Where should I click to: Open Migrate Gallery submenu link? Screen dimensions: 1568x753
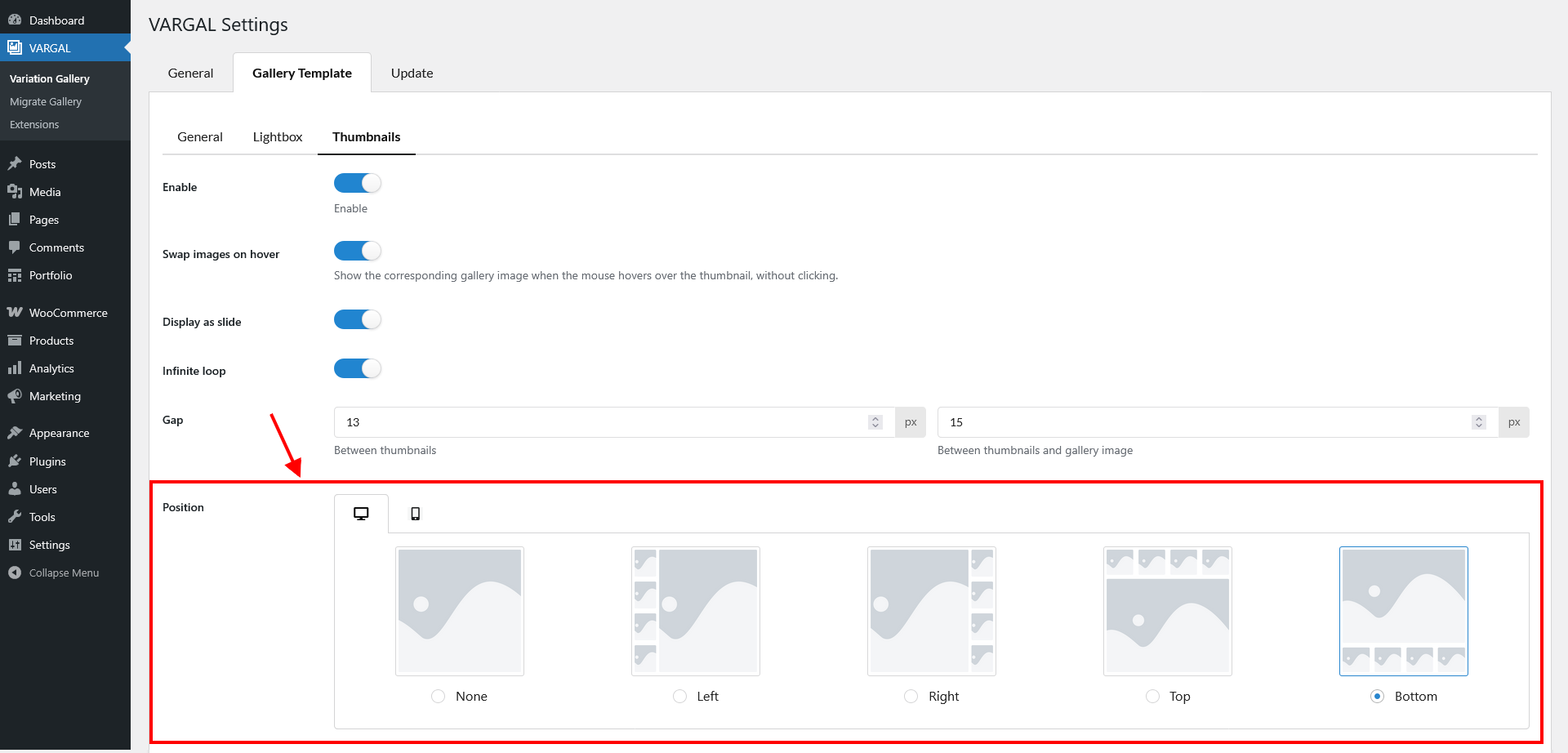pyautogui.click(x=46, y=101)
